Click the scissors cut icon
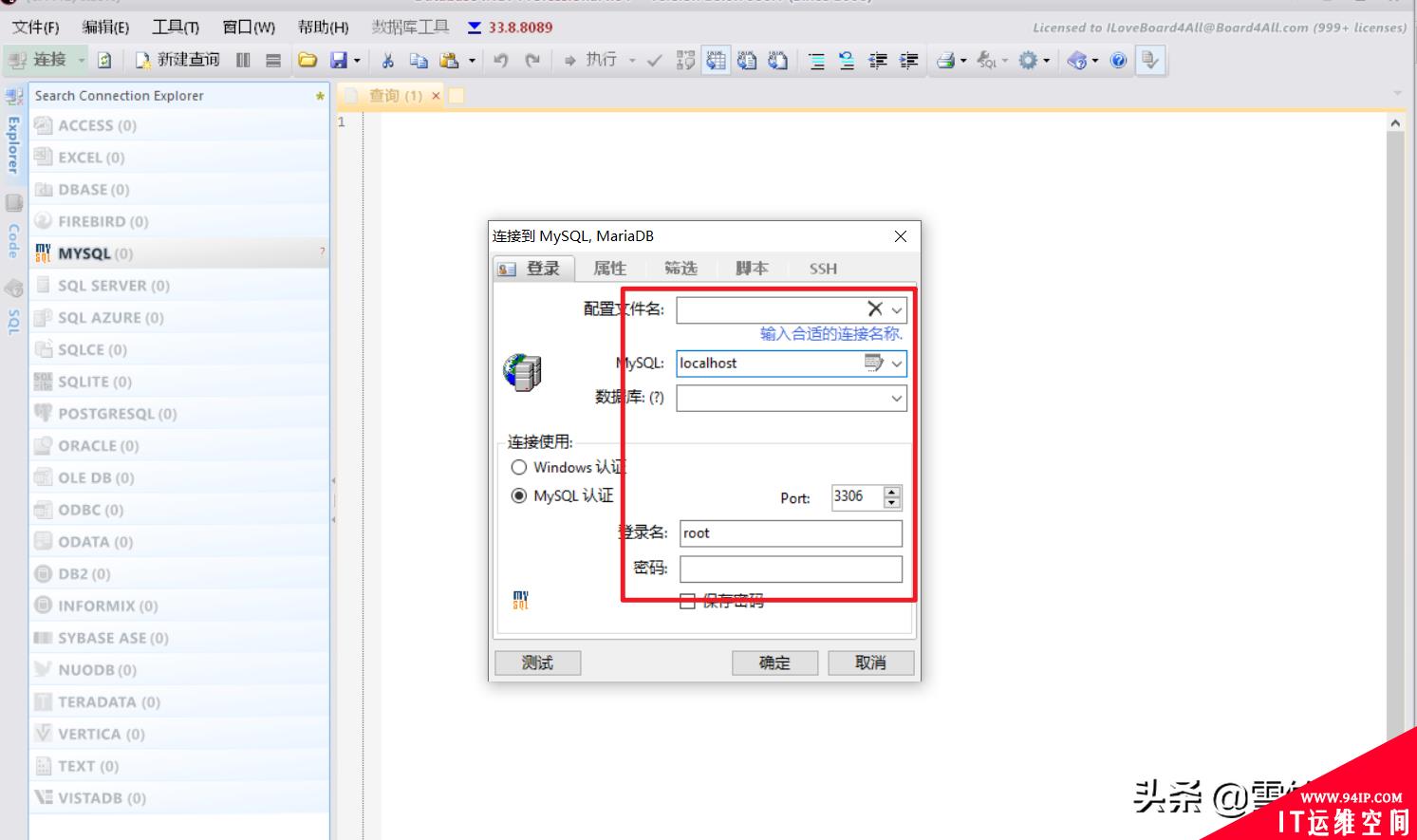1417x840 pixels. pyautogui.click(x=387, y=61)
